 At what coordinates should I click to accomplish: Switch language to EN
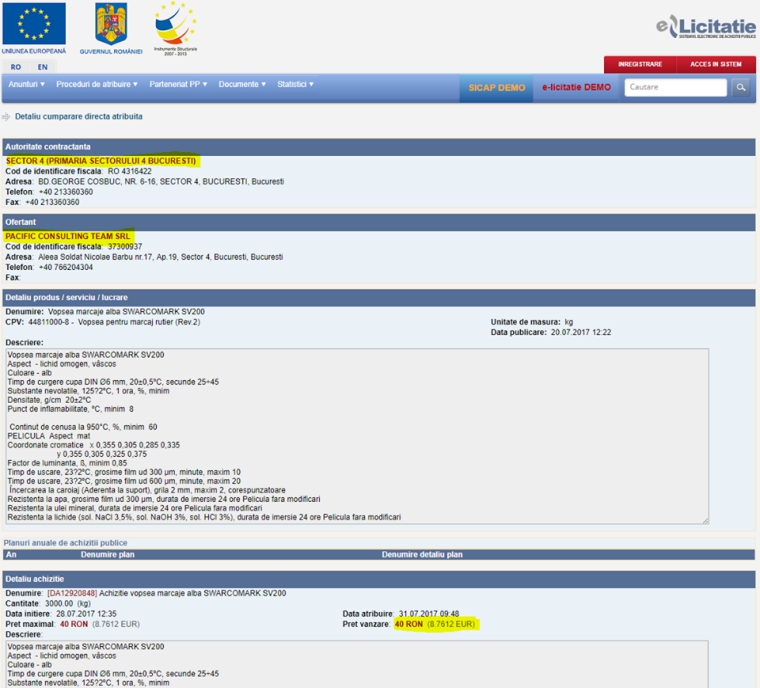[x=43, y=67]
